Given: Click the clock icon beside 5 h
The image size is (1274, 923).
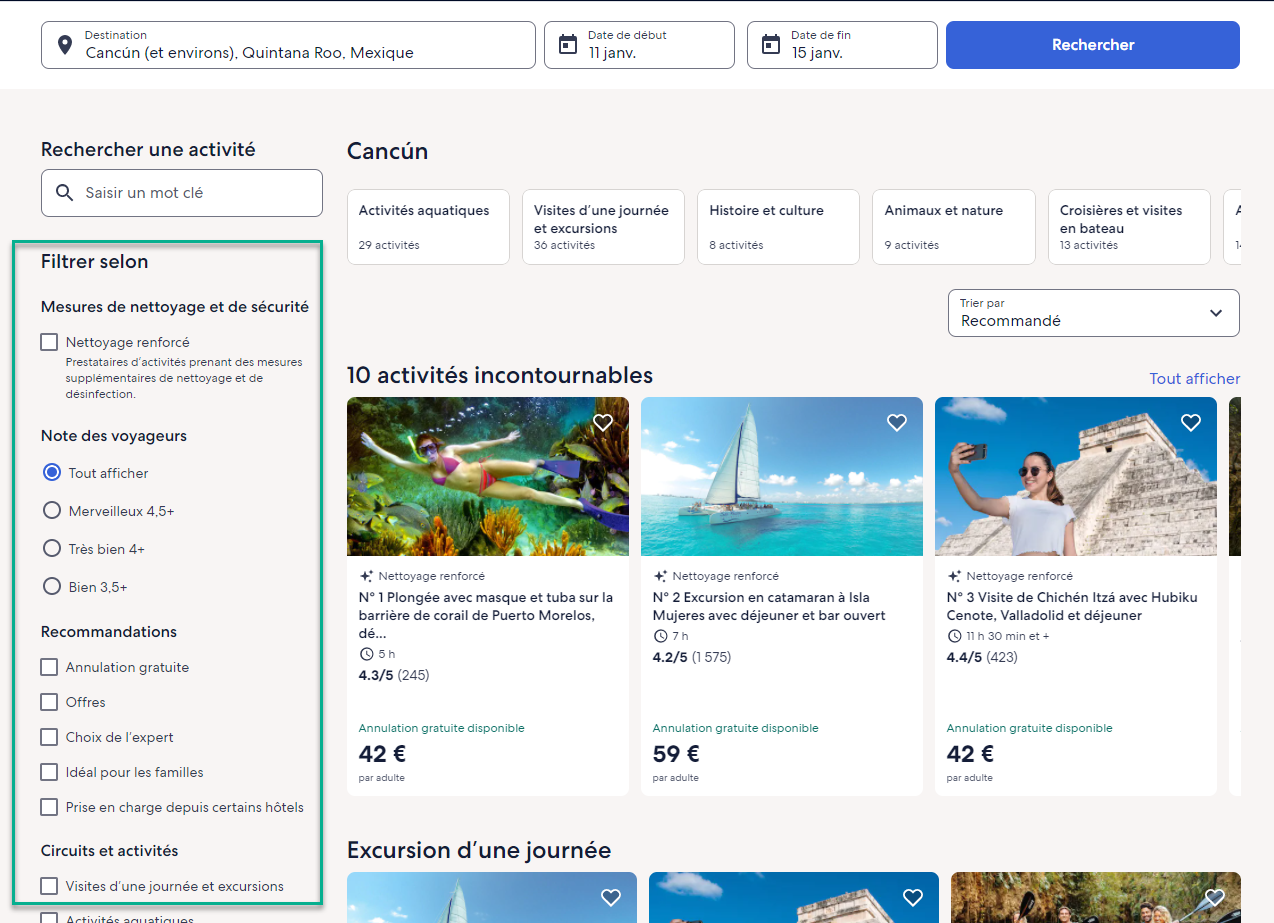Looking at the screenshot, I should tap(366, 654).
